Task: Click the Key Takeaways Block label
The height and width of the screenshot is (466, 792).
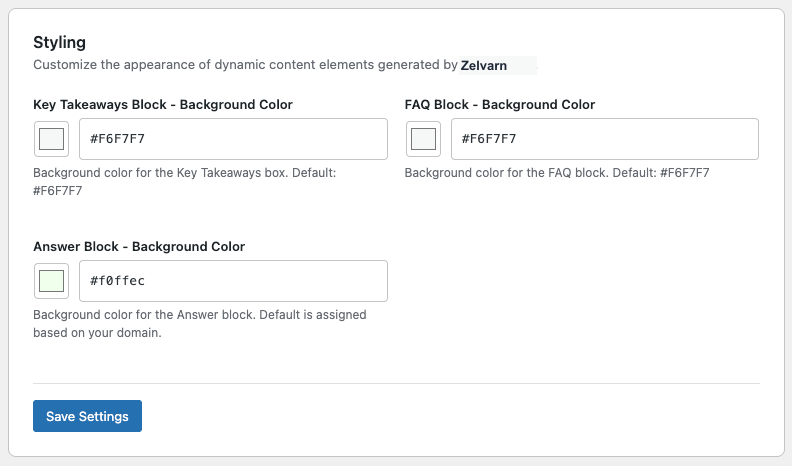Action: point(163,105)
